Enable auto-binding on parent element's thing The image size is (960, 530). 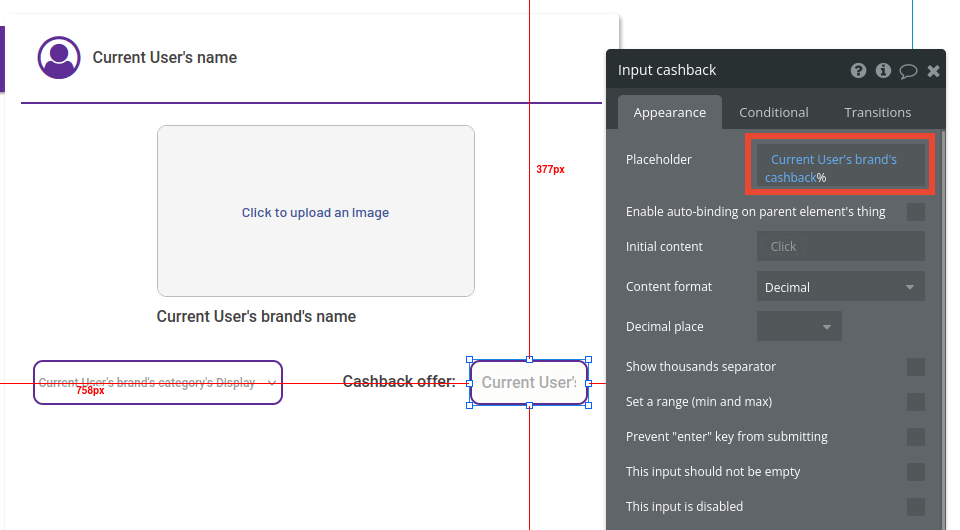pos(916,212)
